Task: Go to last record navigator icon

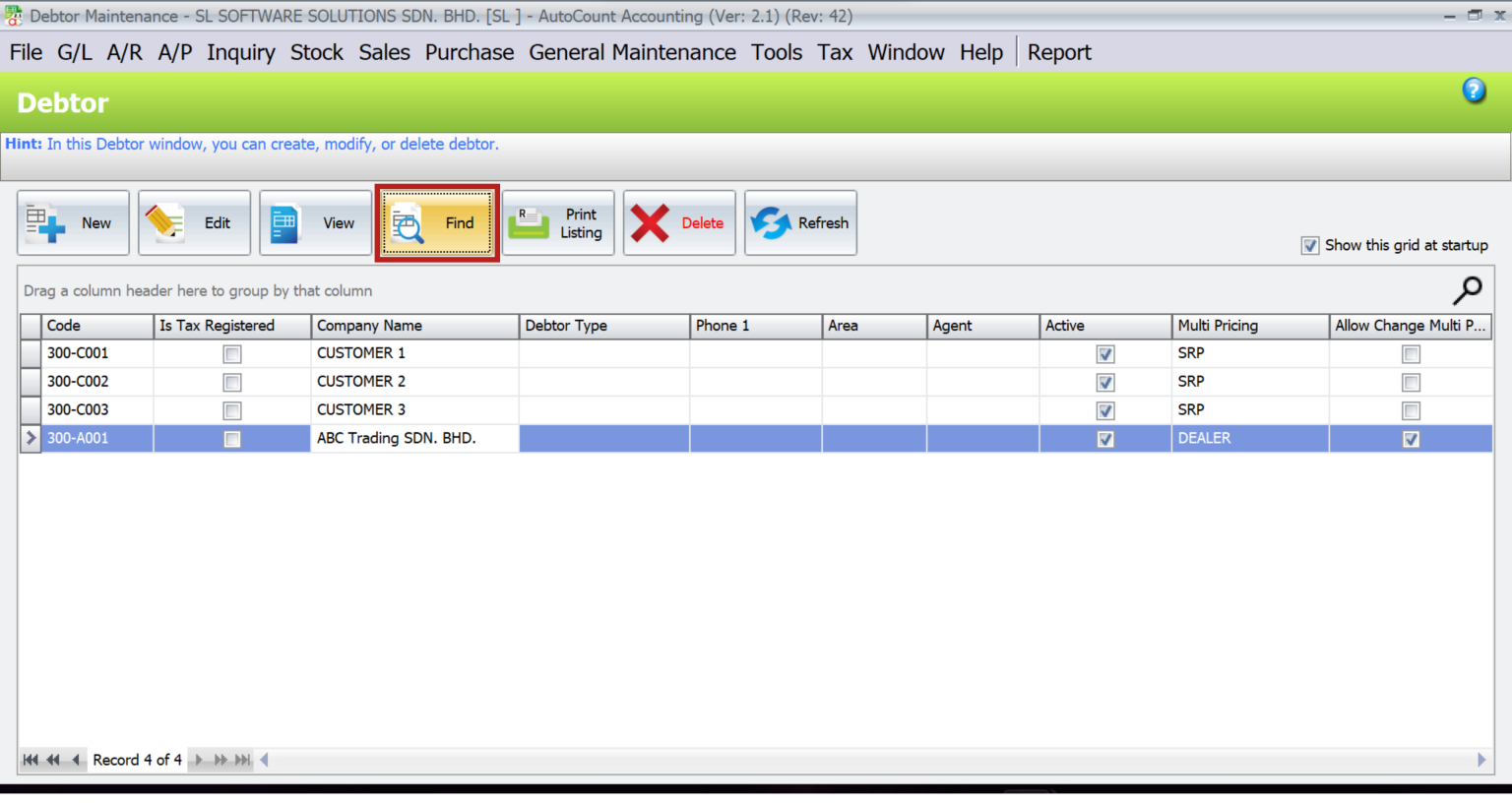Action: pyautogui.click(x=242, y=760)
